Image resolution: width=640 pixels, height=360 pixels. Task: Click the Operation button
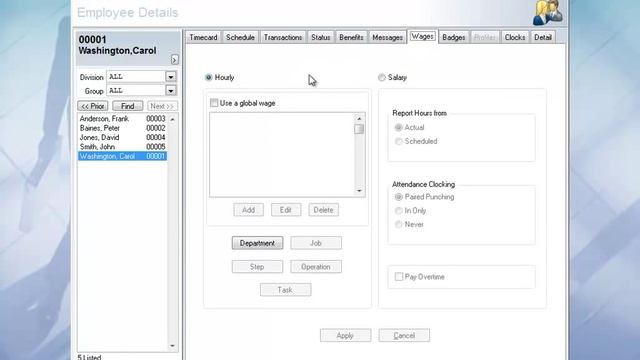coord(316,267)
